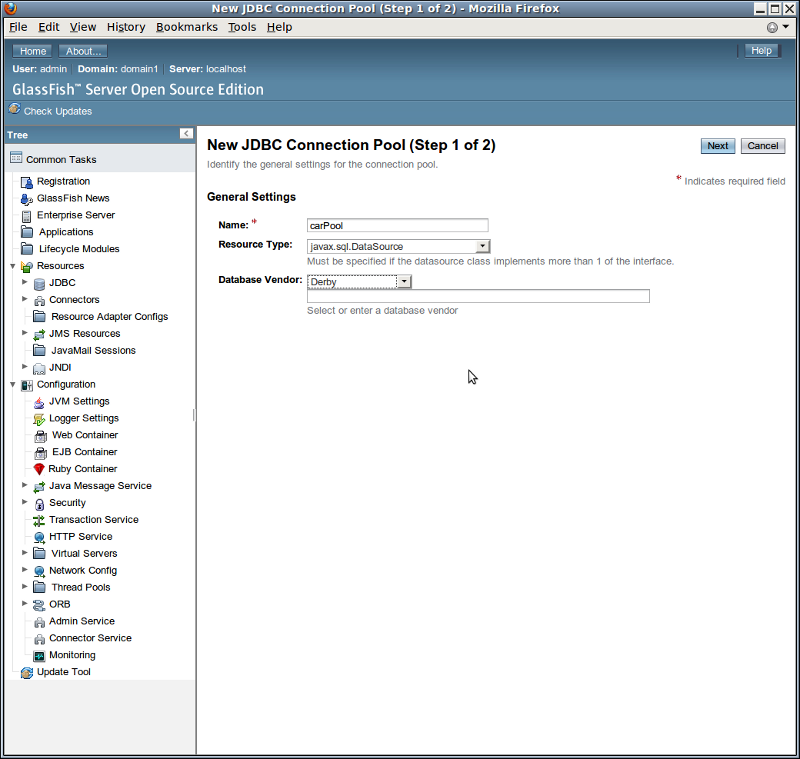Viewport: 800px width, 759px height.
Task: Click the ORB icon
Action: pyautogui.click(x=39, y=605)
